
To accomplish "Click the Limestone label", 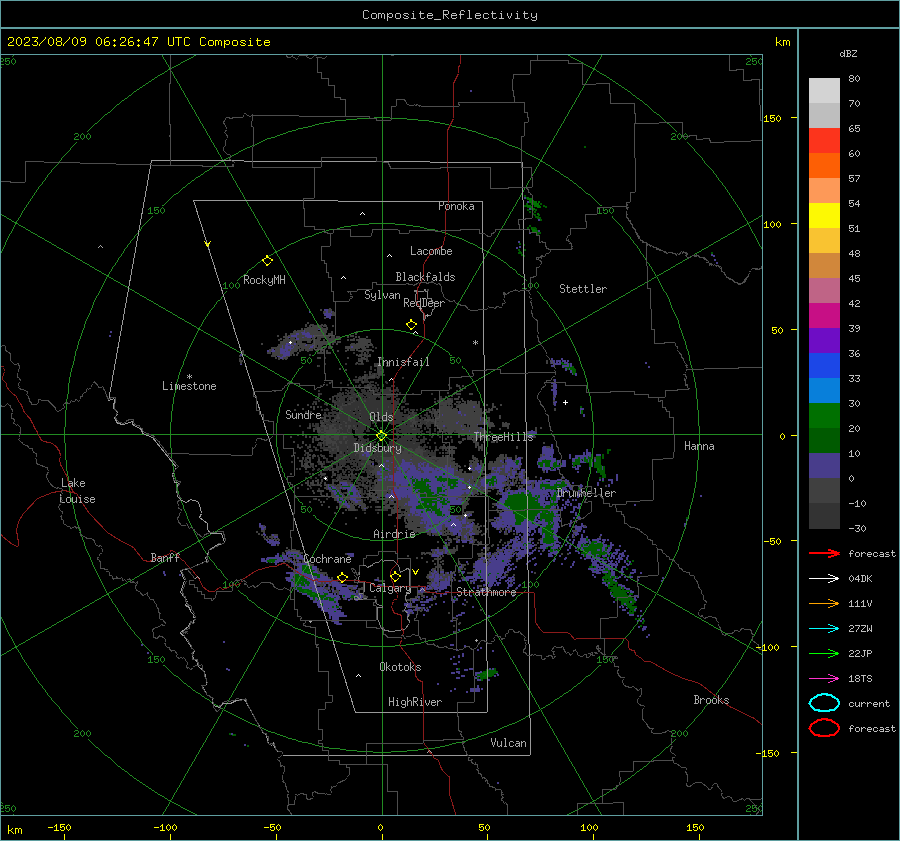I will point(189,386).
